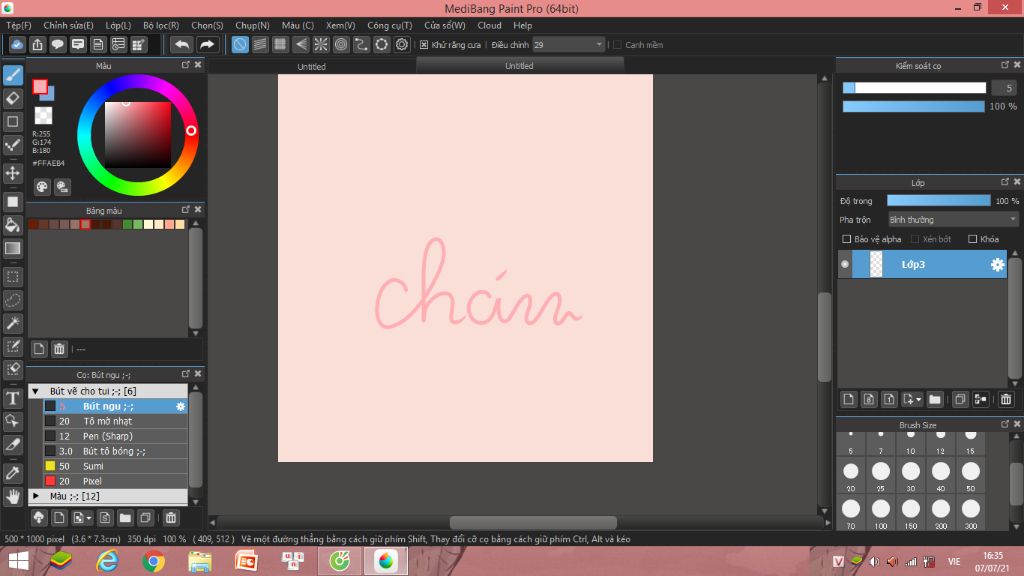Select the Bucket fill tool
The width and height of the screenshot is (1024, 576).
(x=12, y=225)
